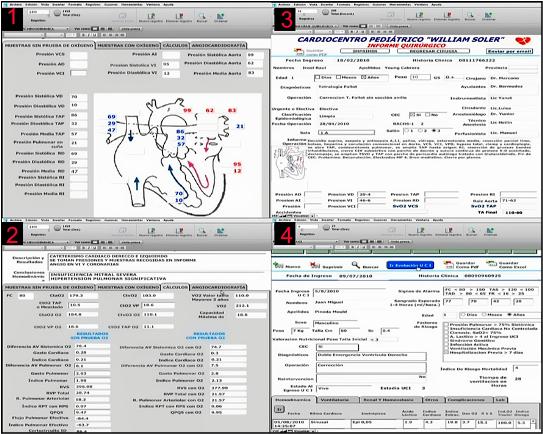543x434 pixels.
Task: Click Eliminar registro icon in window 4 toolbar
Action: (x=449, y=230)
